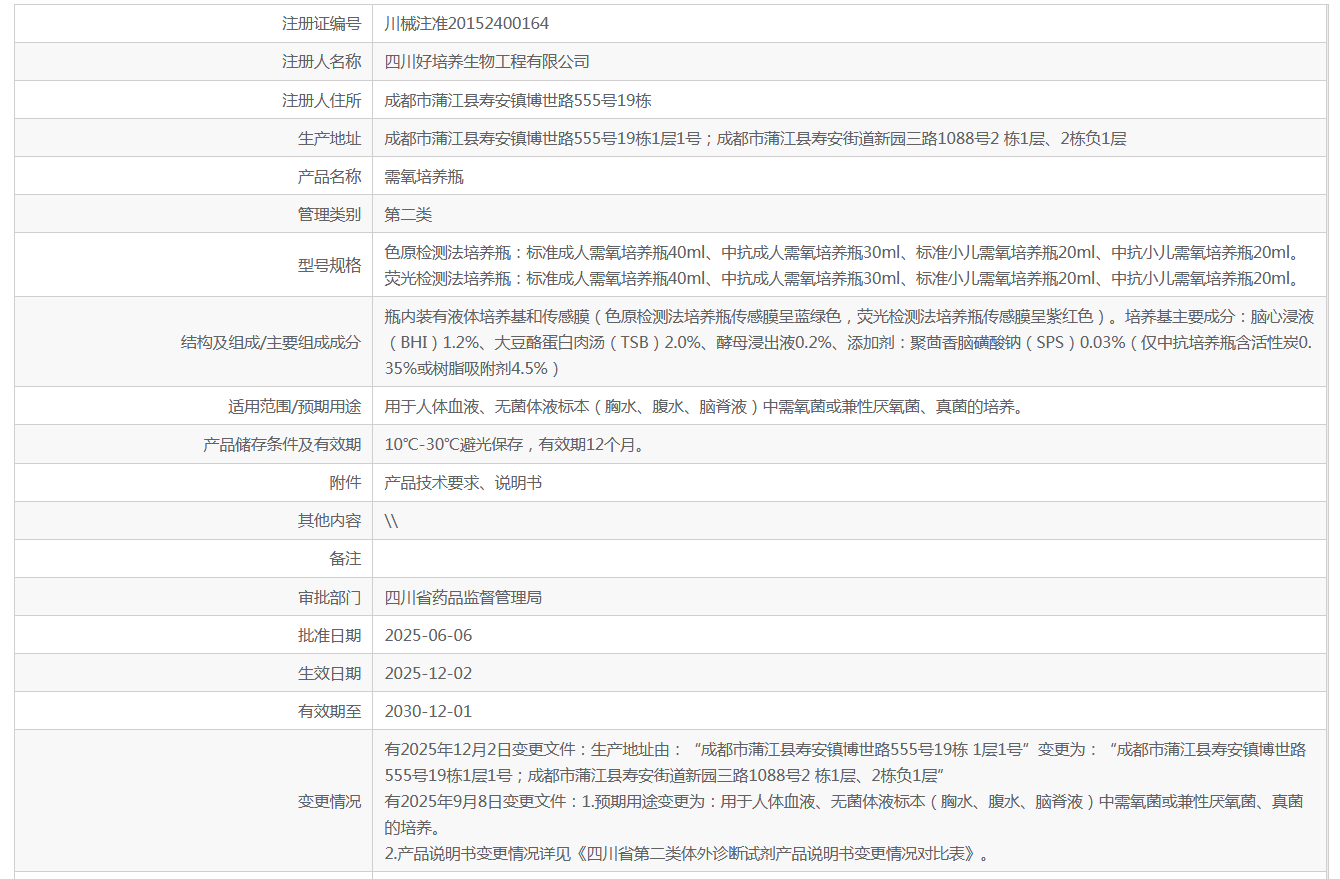Select approving authority 四川省药品监督管理局
Viewport: 1340px width, 879px height.
(x=463, y=597)
